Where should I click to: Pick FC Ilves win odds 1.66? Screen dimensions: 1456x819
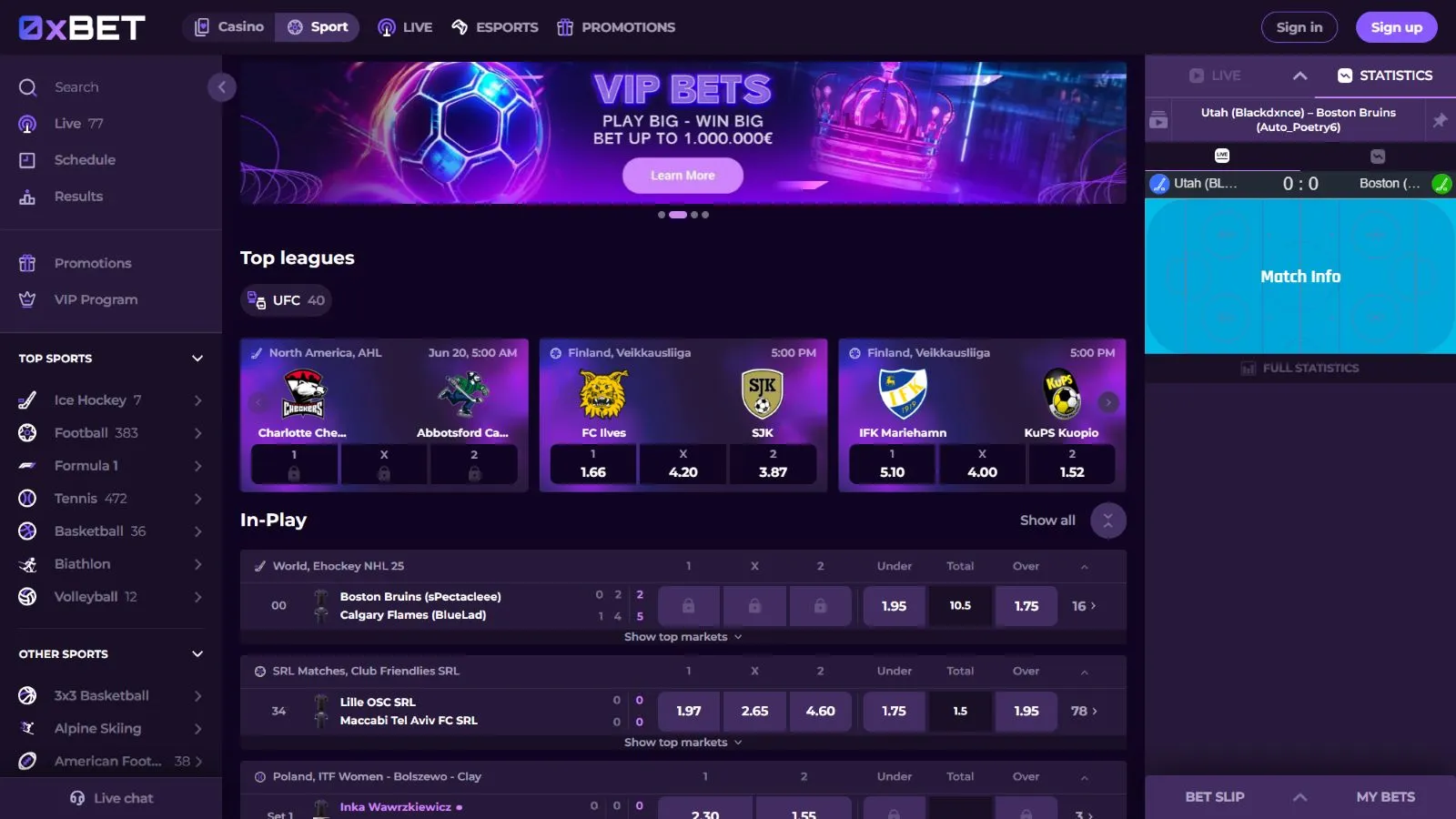click(593, 464)
